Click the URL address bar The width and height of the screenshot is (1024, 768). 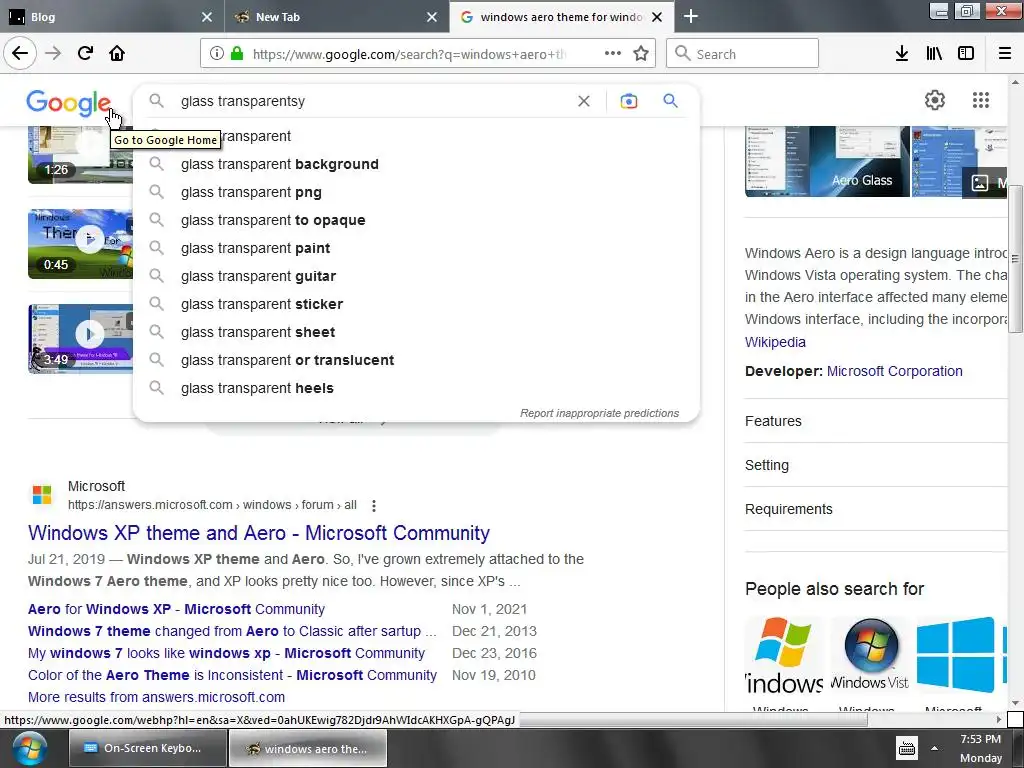point(409,54)
